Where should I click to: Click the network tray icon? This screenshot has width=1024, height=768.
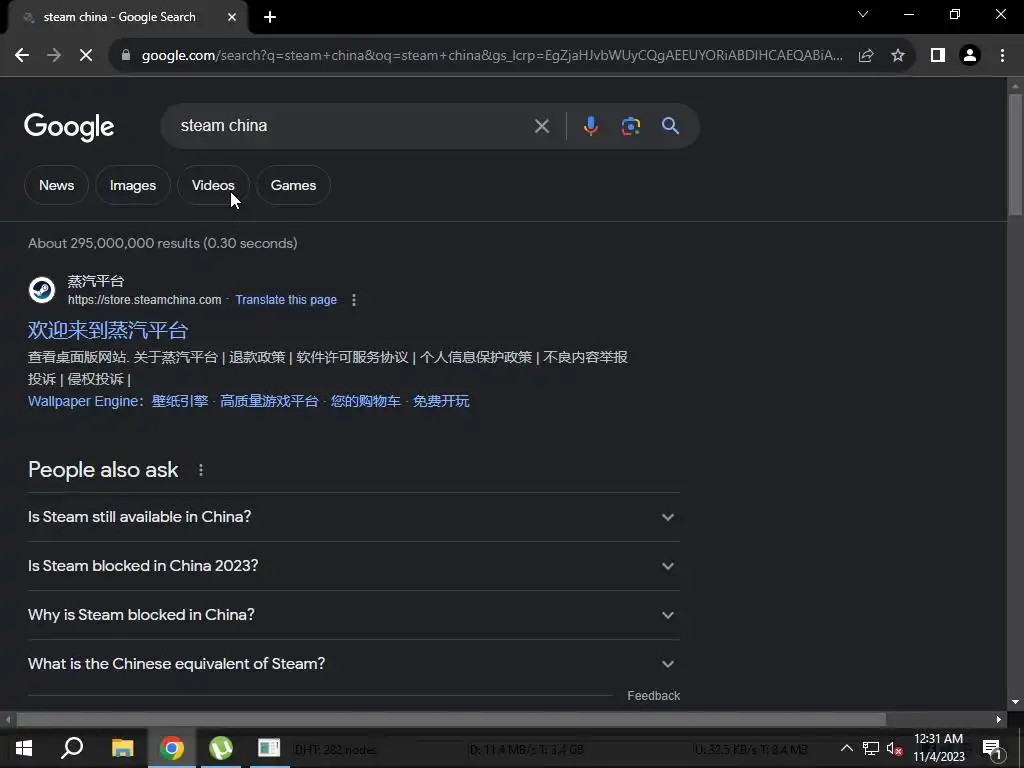pyautogui.click(x=871, y=748)
